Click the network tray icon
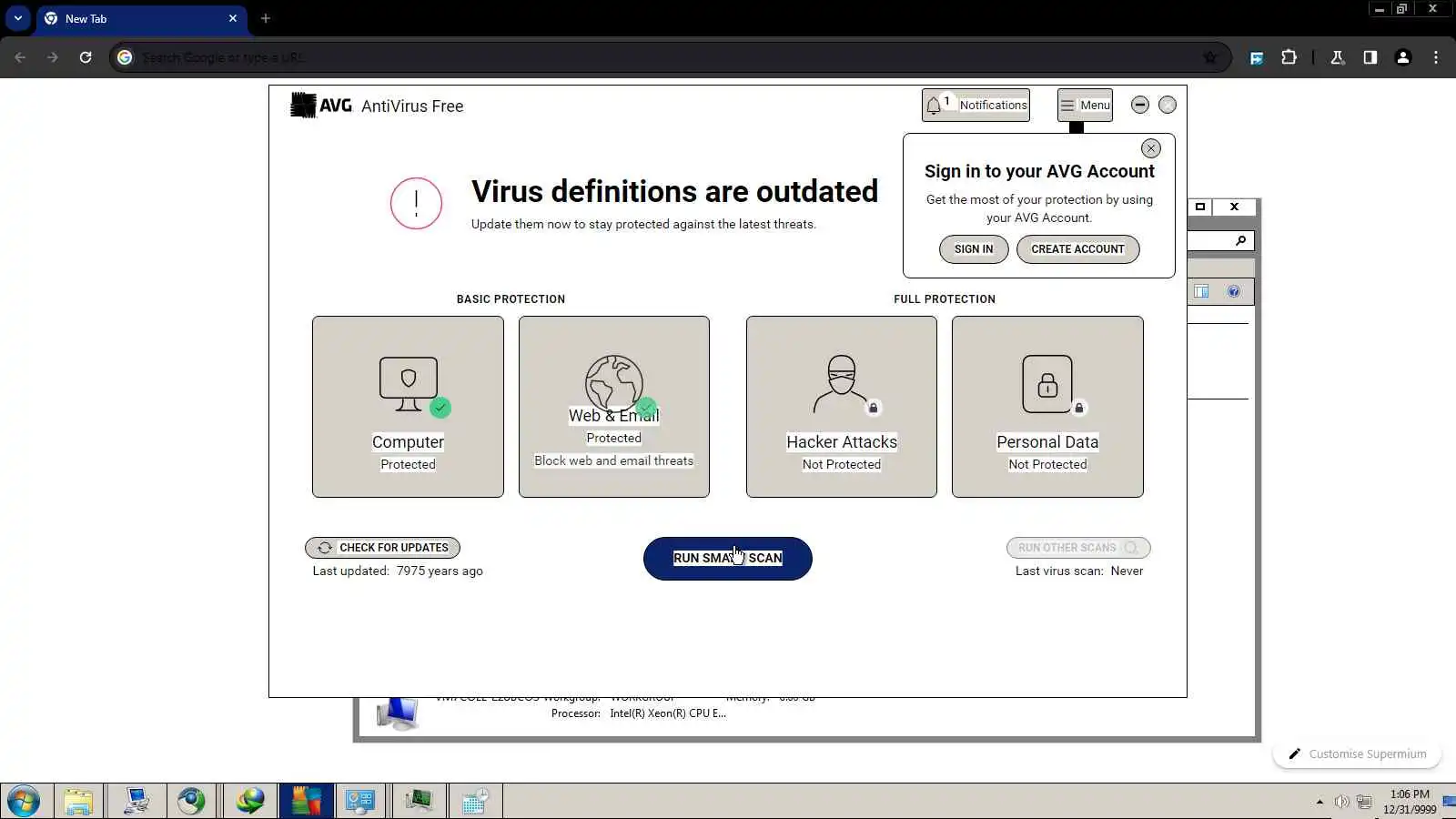Viewport: 1456px width, 819px height. [1364, 802]
